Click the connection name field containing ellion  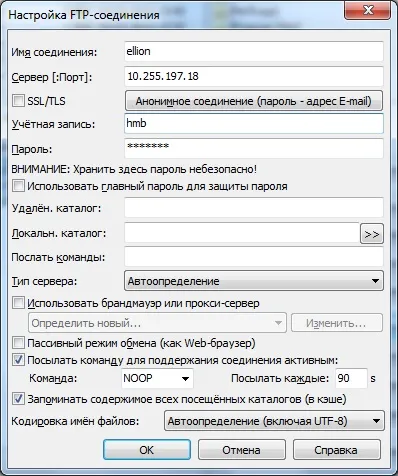(254, 51)
